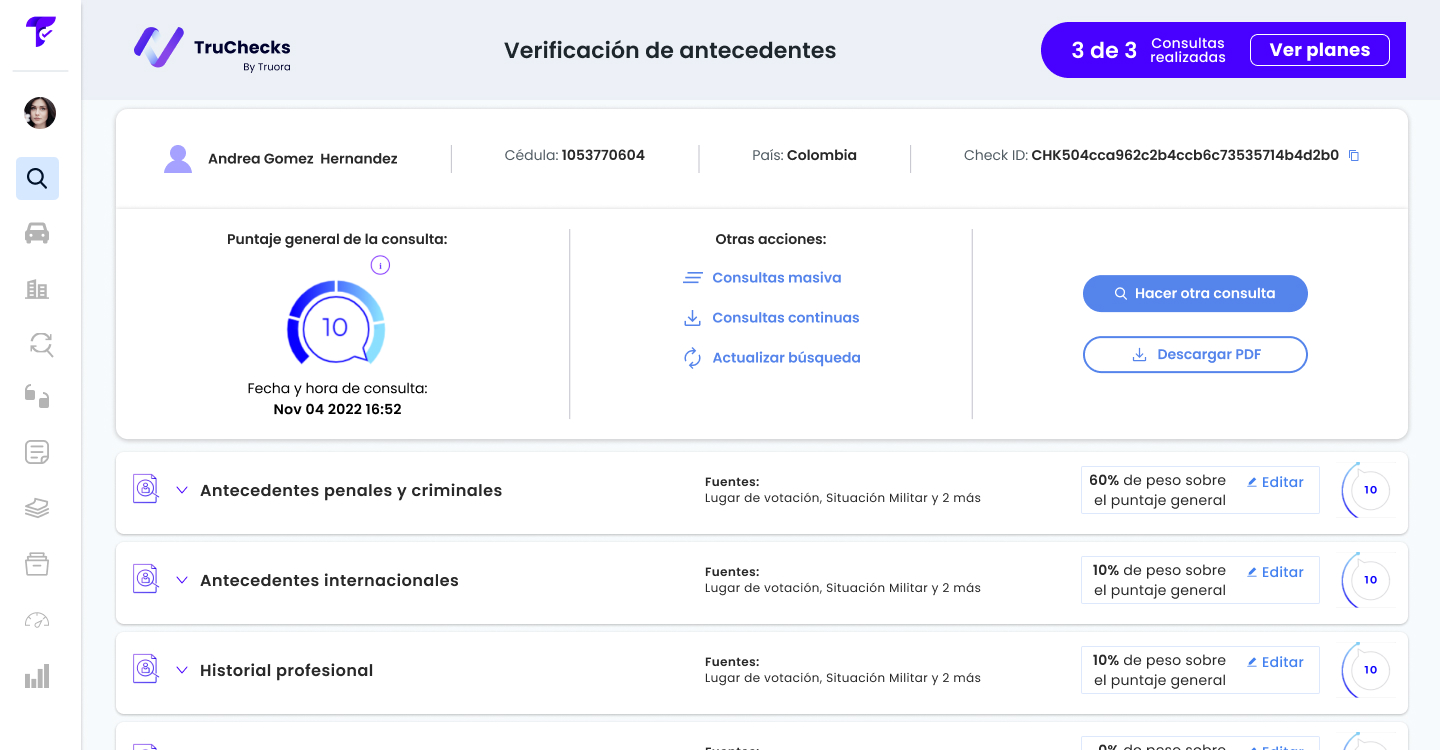Open the padlock sidebar icon
The height and width of the screenshot is (750, 1440).
click(x=37, y=397)
